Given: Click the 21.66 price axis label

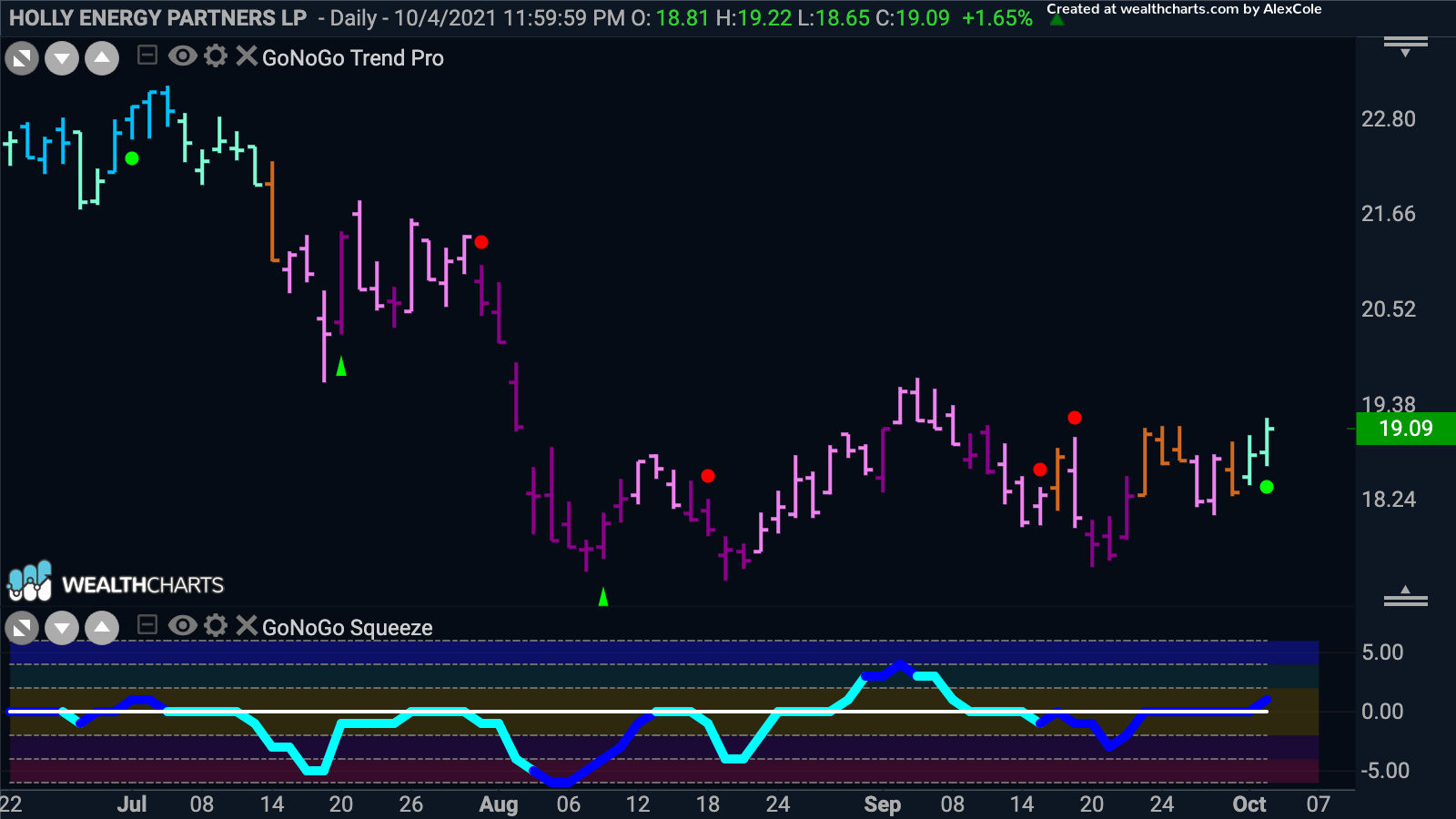Looking at the screenshot, I should [x=1389, y=214].
